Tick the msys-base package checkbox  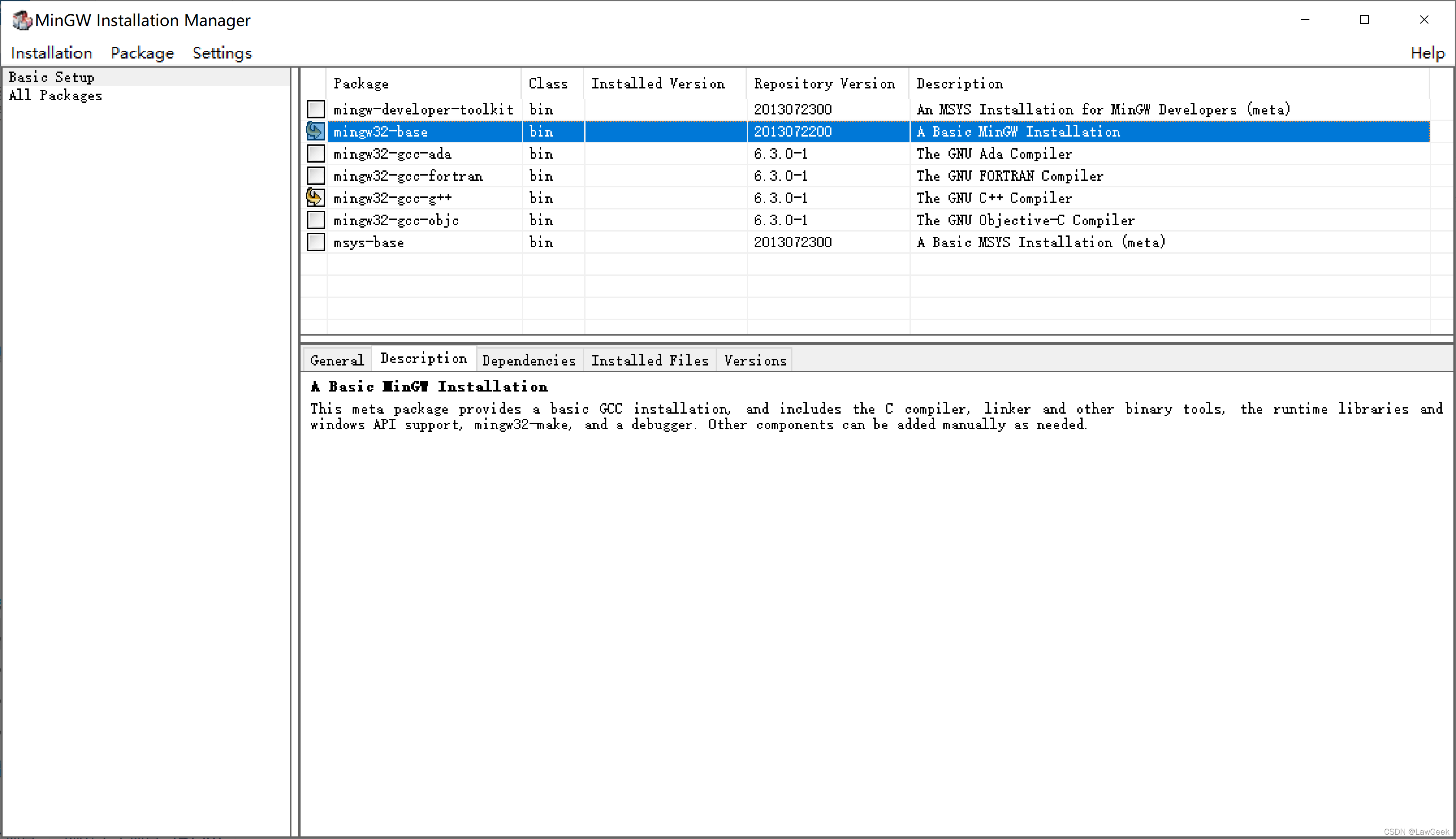[x=316, y=242]
